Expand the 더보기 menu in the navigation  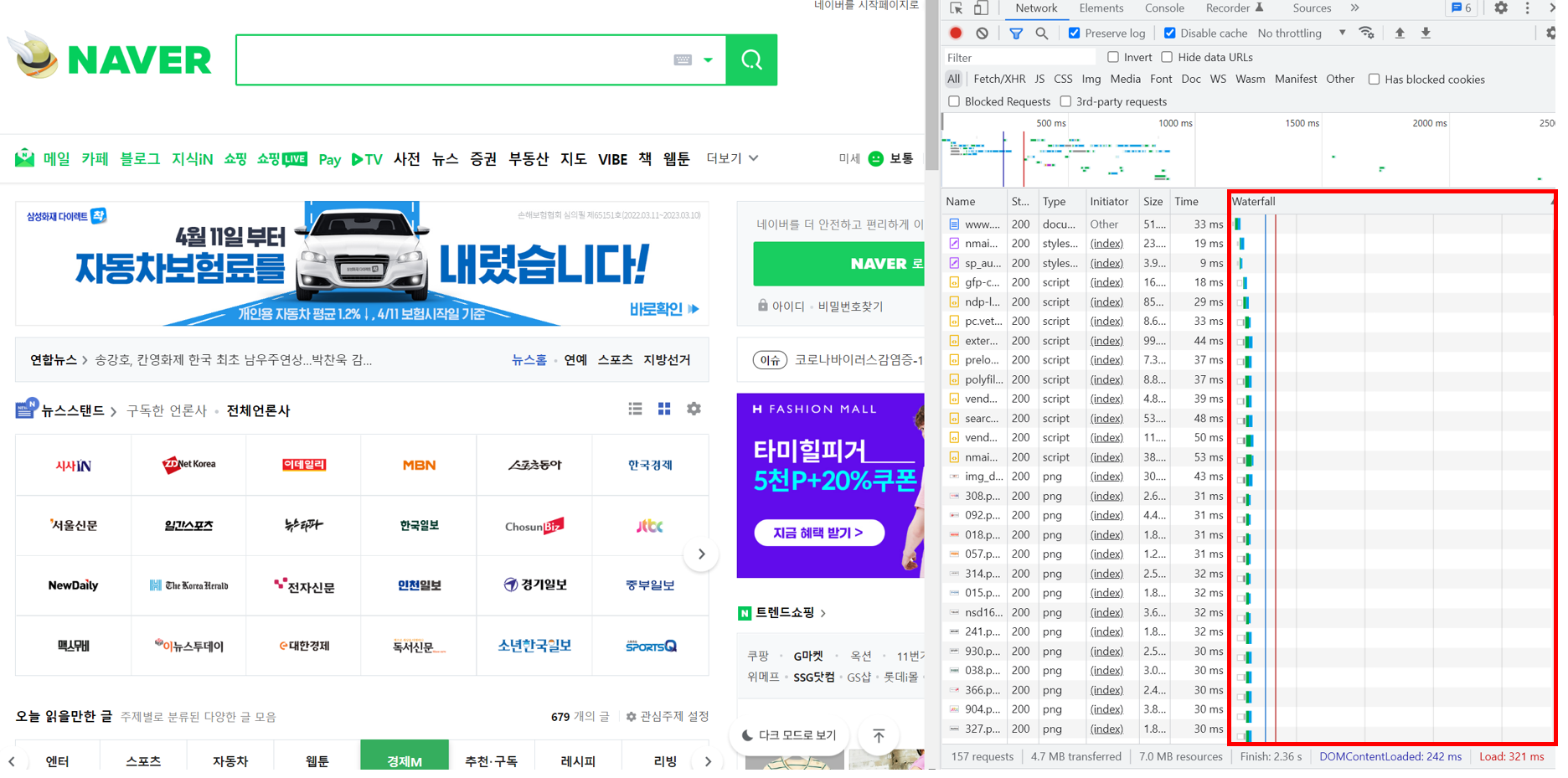[x=732, y=158]
